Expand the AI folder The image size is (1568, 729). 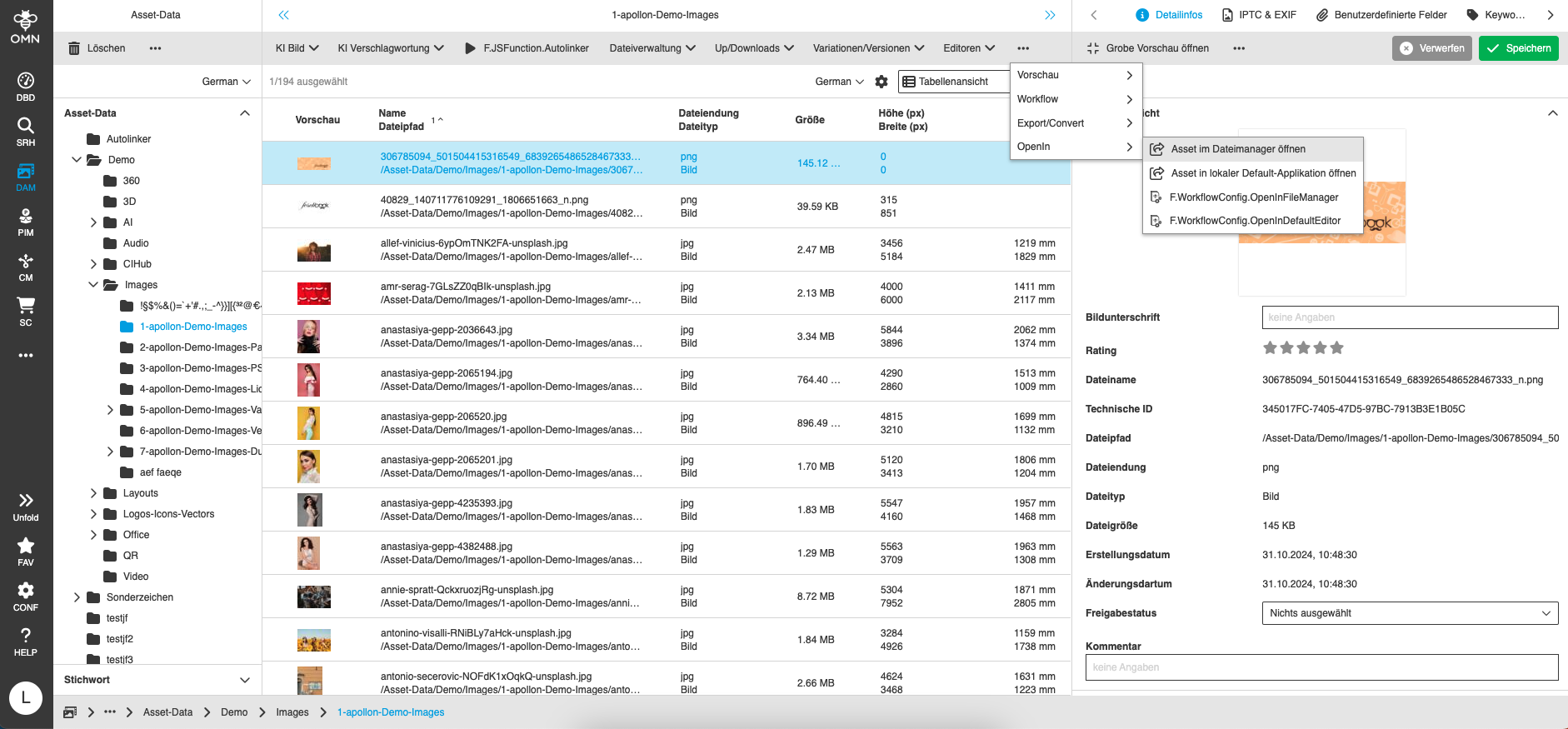(93, 222)
